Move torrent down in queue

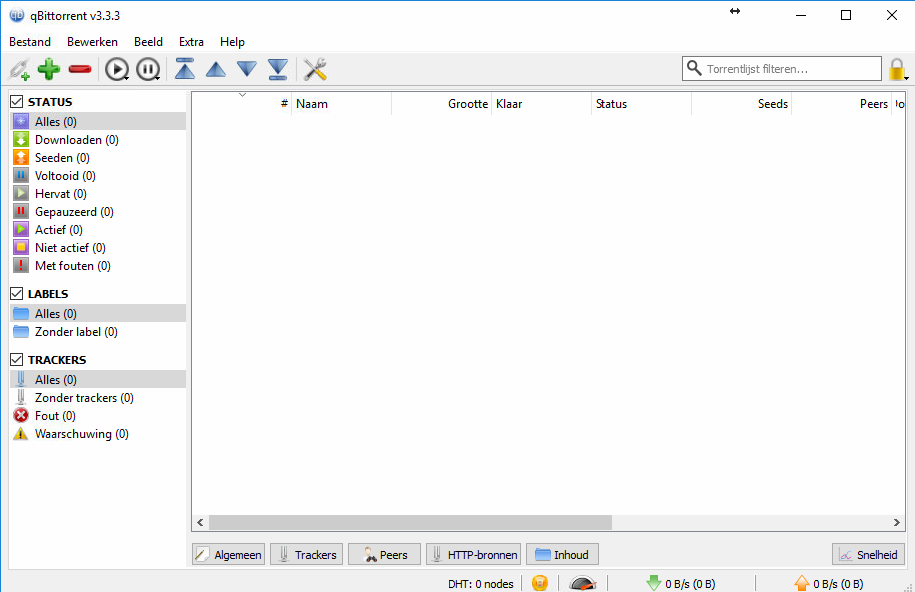click(247, 69)
